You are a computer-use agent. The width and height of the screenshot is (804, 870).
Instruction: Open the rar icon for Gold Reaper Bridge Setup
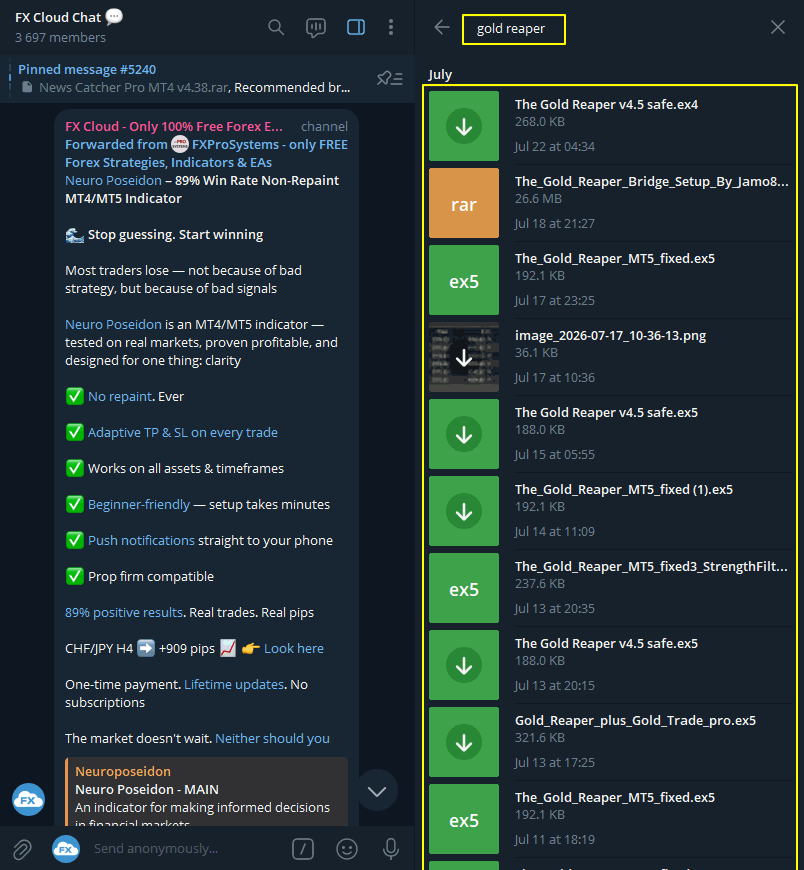pyautogui.click(x=464, y=203)
